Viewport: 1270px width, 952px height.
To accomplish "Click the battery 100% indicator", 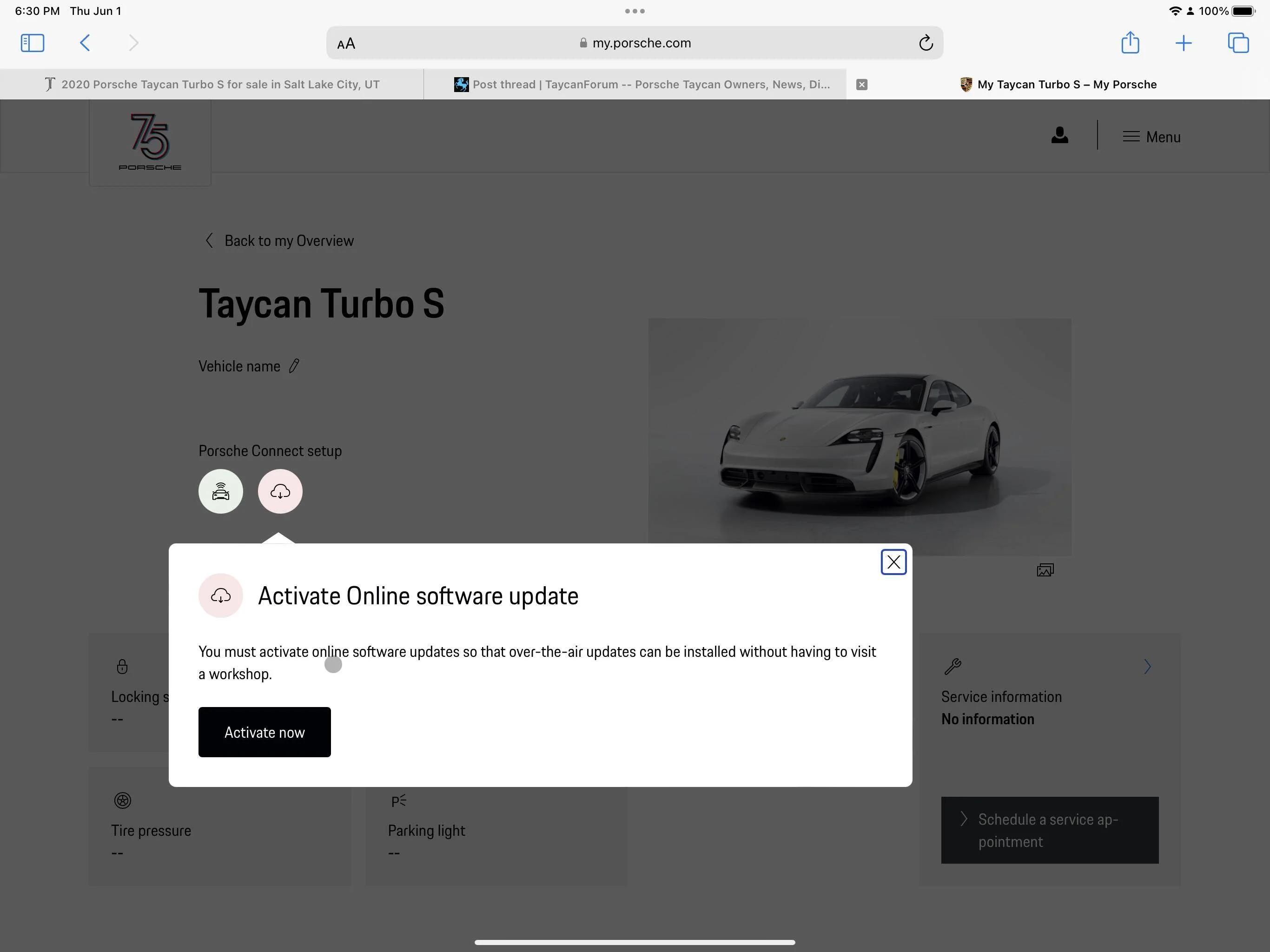I will (x=1227, y=11).
